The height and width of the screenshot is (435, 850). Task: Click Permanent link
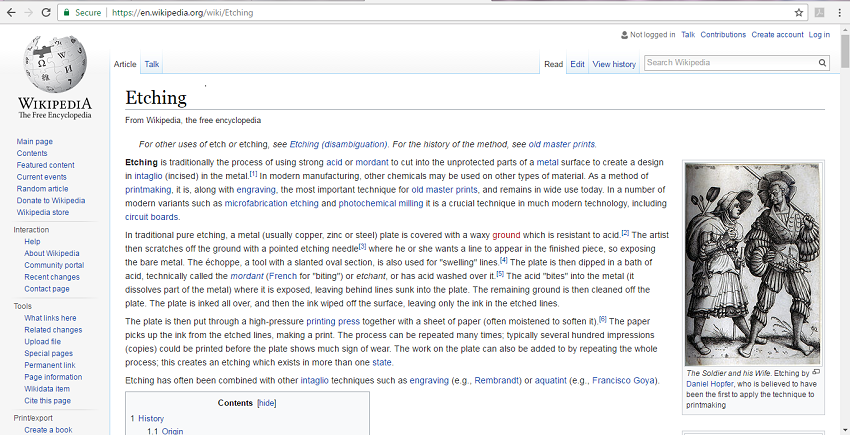(50, 365)
